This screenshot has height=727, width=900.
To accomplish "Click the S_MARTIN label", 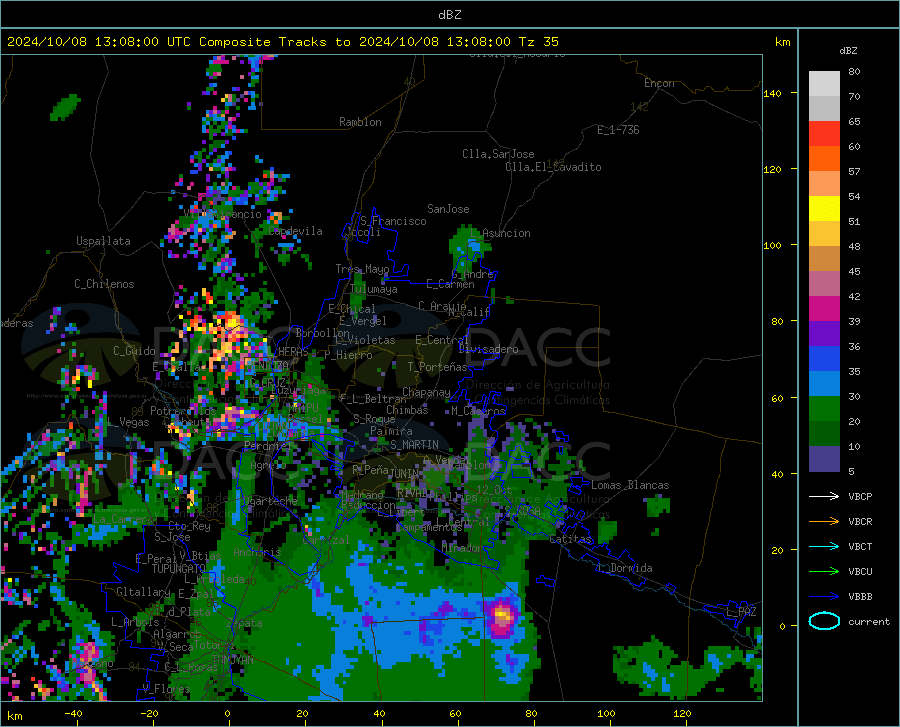I will 414,445.
